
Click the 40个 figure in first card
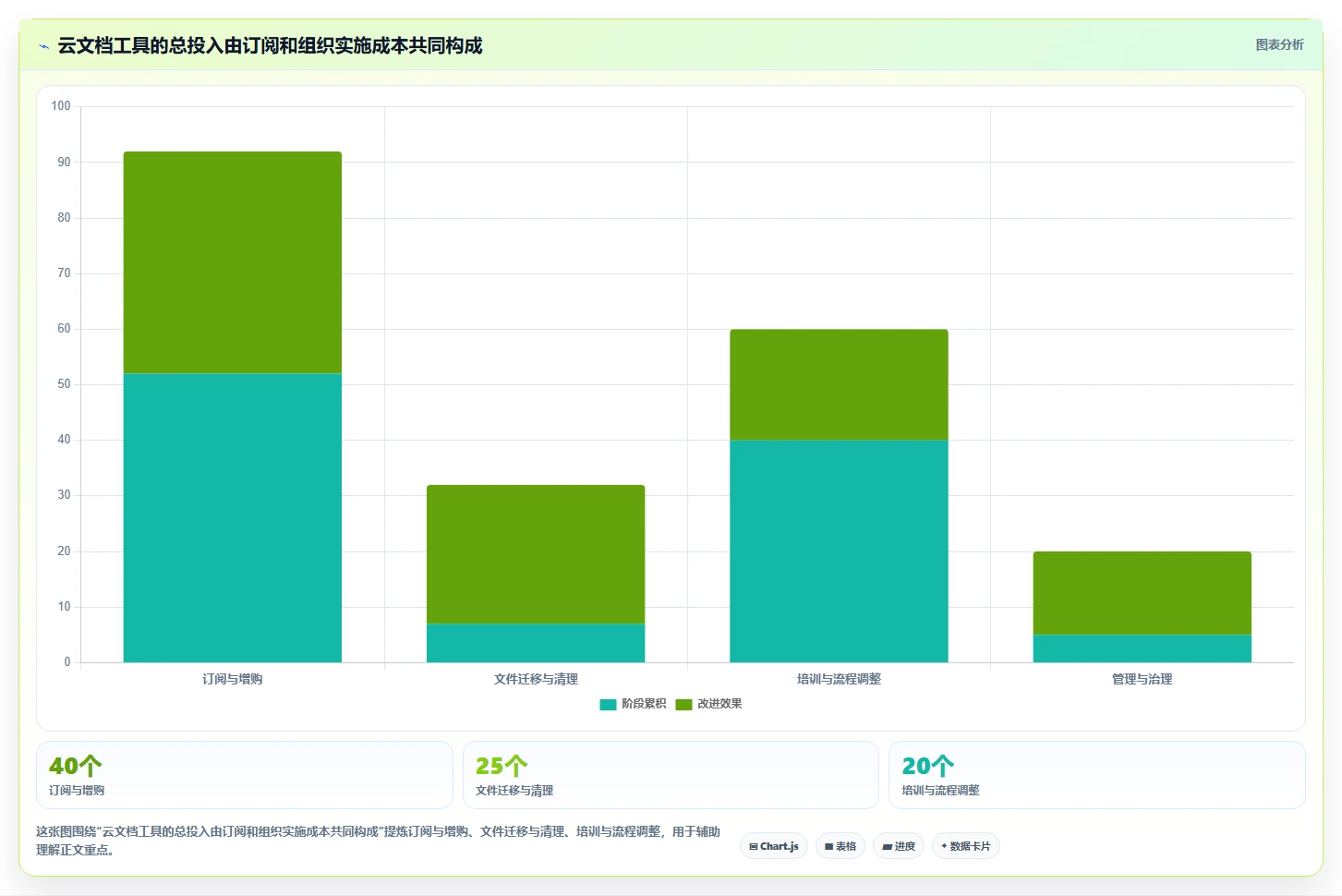click(x=76, y=766)
